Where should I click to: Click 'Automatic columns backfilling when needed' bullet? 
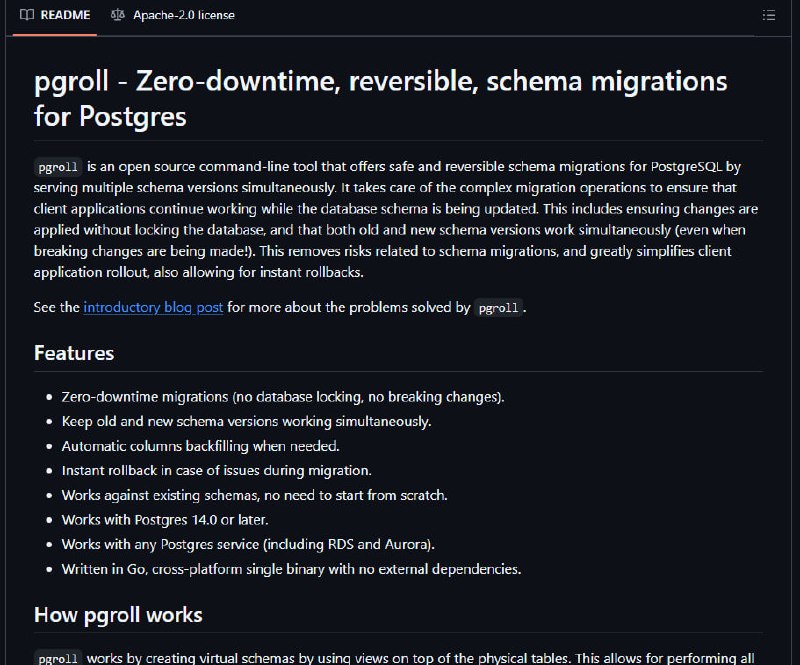click(x=201, y=446)
